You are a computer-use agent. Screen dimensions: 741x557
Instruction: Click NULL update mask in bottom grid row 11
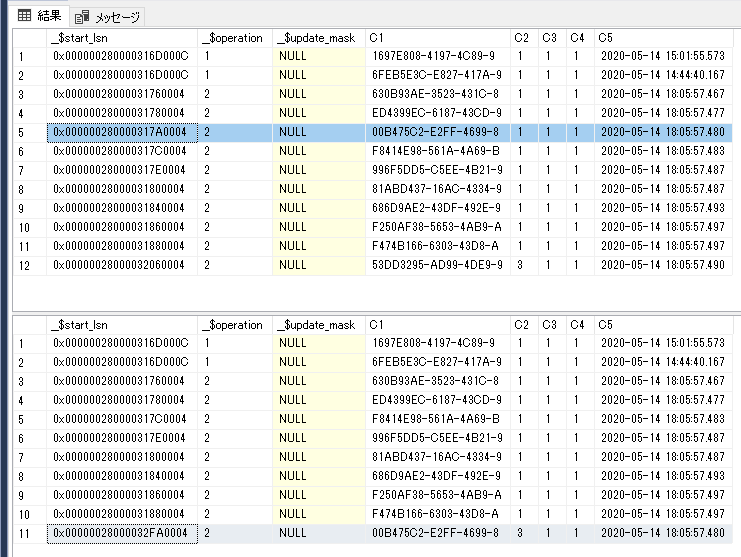319,533
